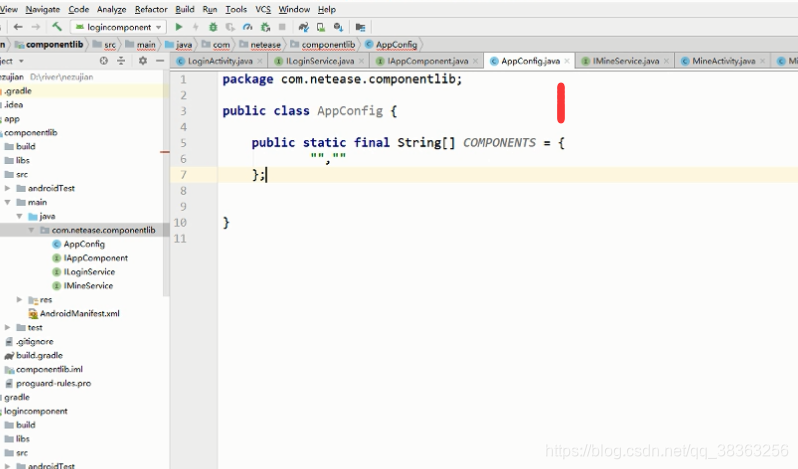Click src in the breadcrumb bar
Image resolution: width=798 pixels, height=469 pixels.
pyautogui.click(x=105, y=45)
